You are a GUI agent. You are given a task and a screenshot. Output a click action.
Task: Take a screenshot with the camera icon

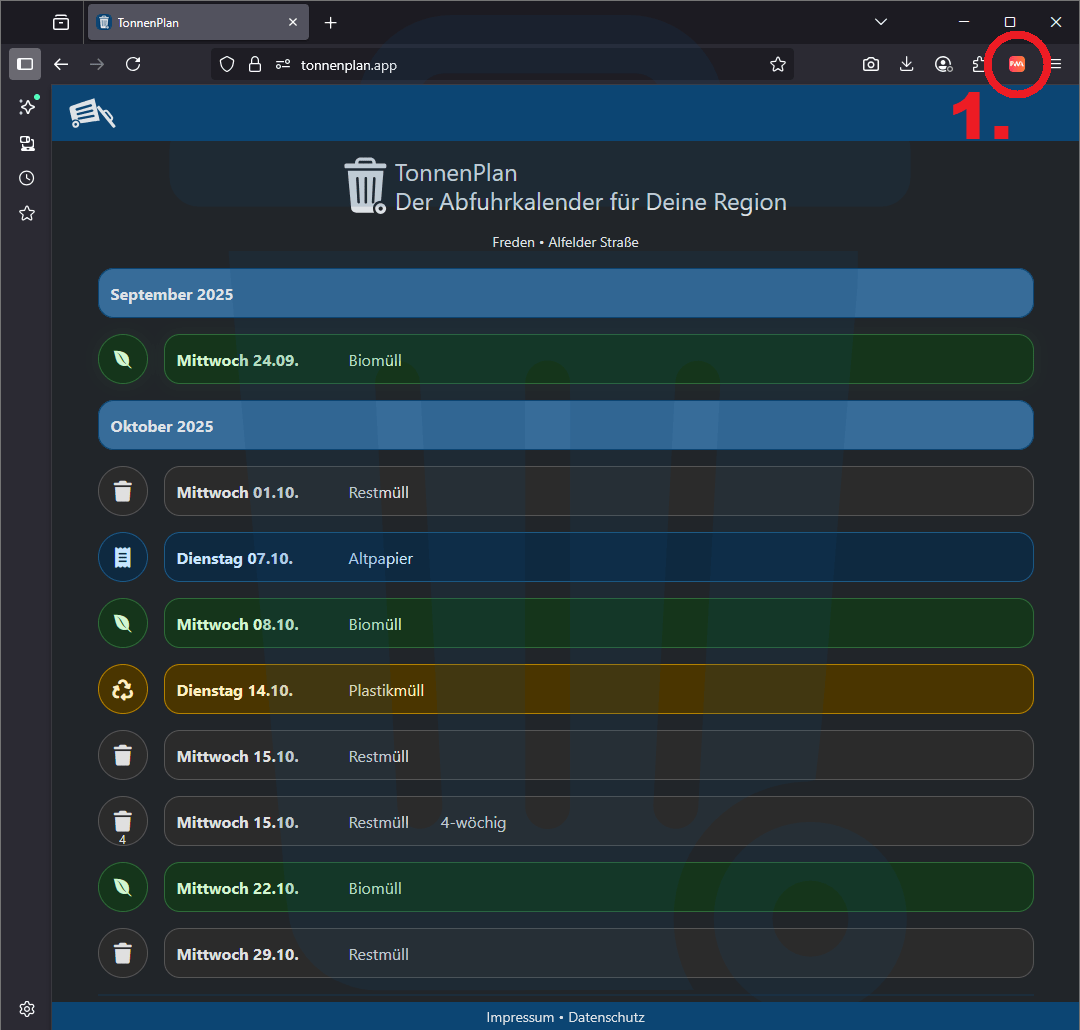(871, 64)
